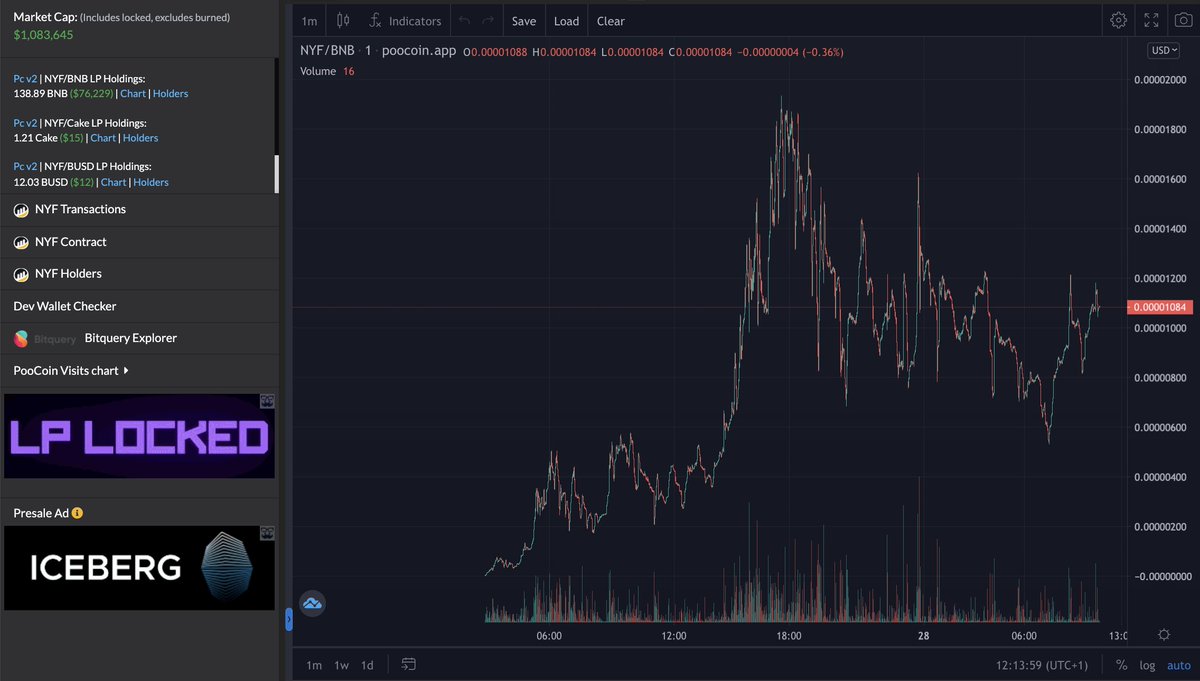
Task: Click the sidebar vertical scrollbar
Action: tap(277, 174)
